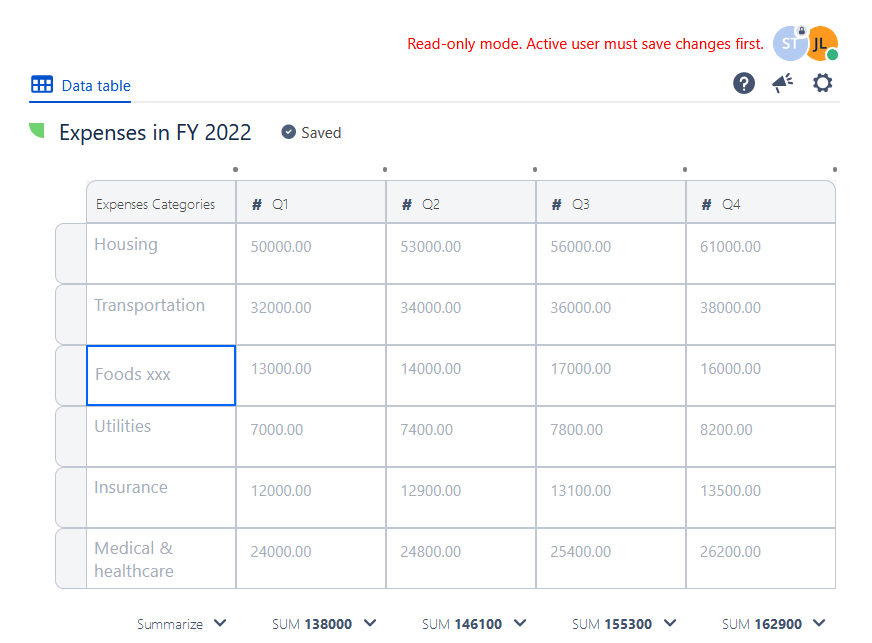Select the Foods xxx cell
This screenshot has height=643, width=872.
[161, 375]
